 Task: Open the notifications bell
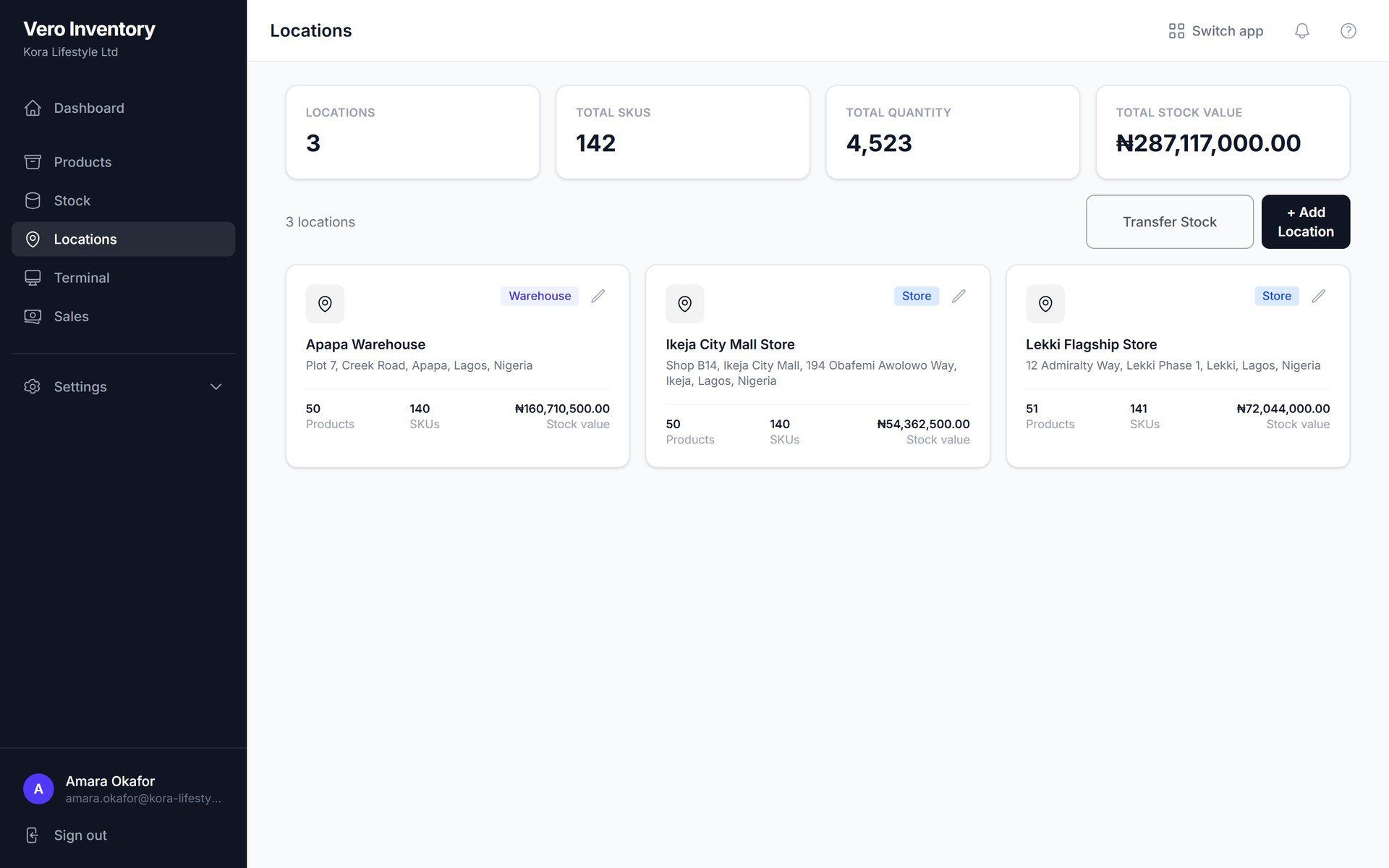[x=1301, y=31]
